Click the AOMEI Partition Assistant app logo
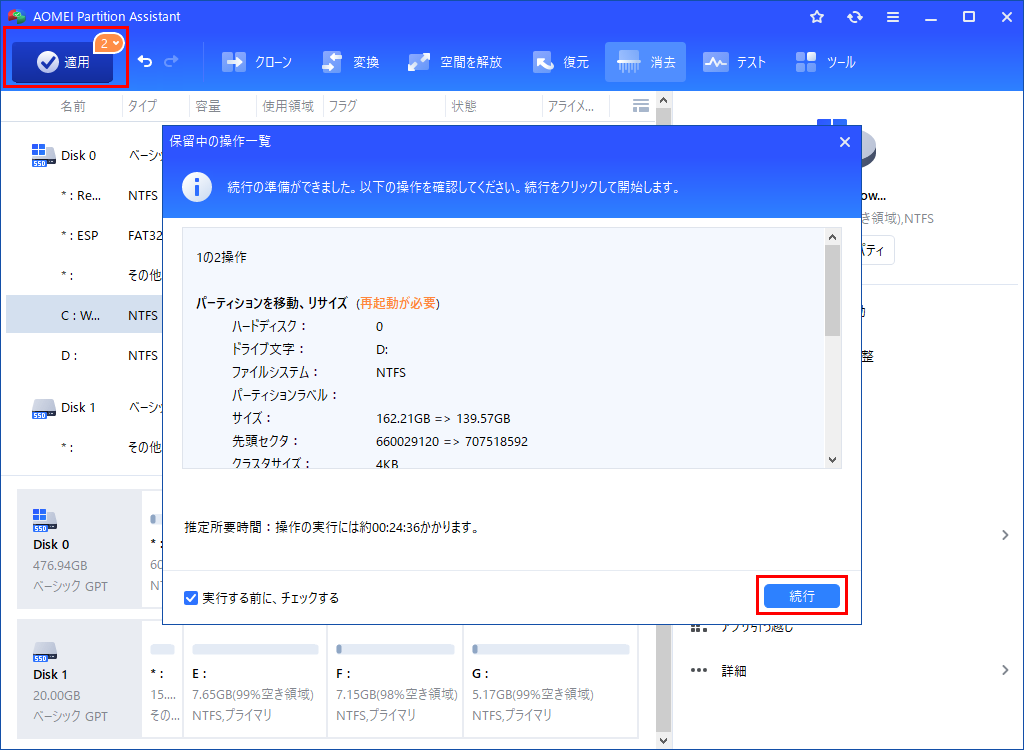The height and width of the screenshot is (750, 1024). [17, 16]
